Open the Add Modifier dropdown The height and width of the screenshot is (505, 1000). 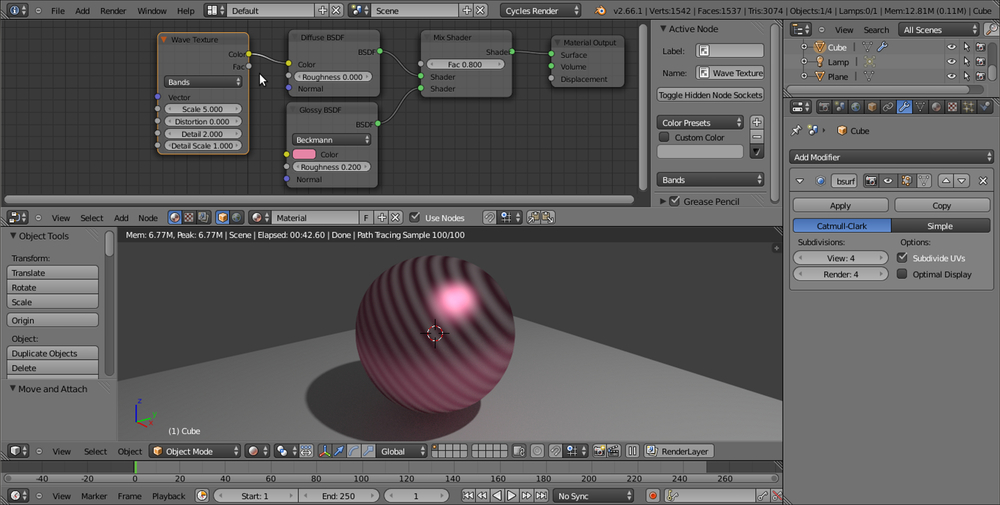[x=891, y=157]
